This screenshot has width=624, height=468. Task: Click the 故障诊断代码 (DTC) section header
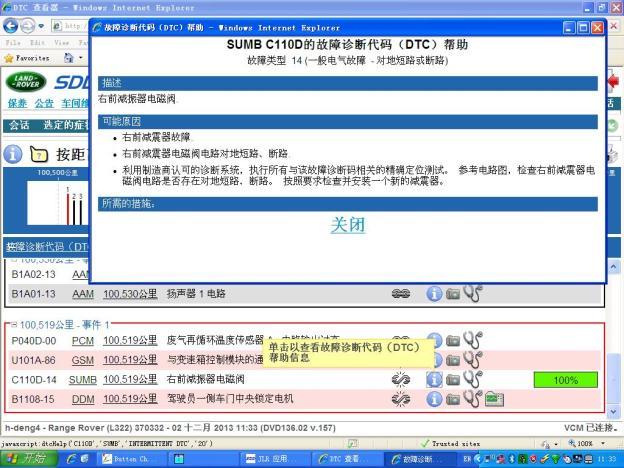coord(47,247)
